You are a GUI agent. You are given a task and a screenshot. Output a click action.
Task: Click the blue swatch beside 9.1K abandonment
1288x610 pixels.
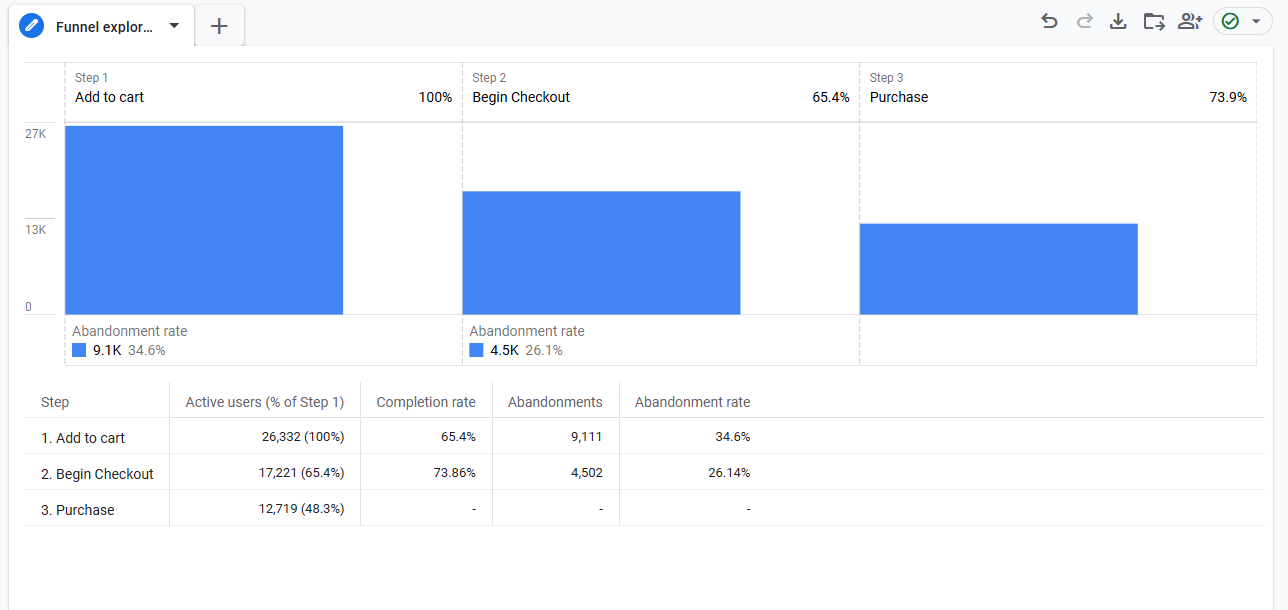pos(79,350)
